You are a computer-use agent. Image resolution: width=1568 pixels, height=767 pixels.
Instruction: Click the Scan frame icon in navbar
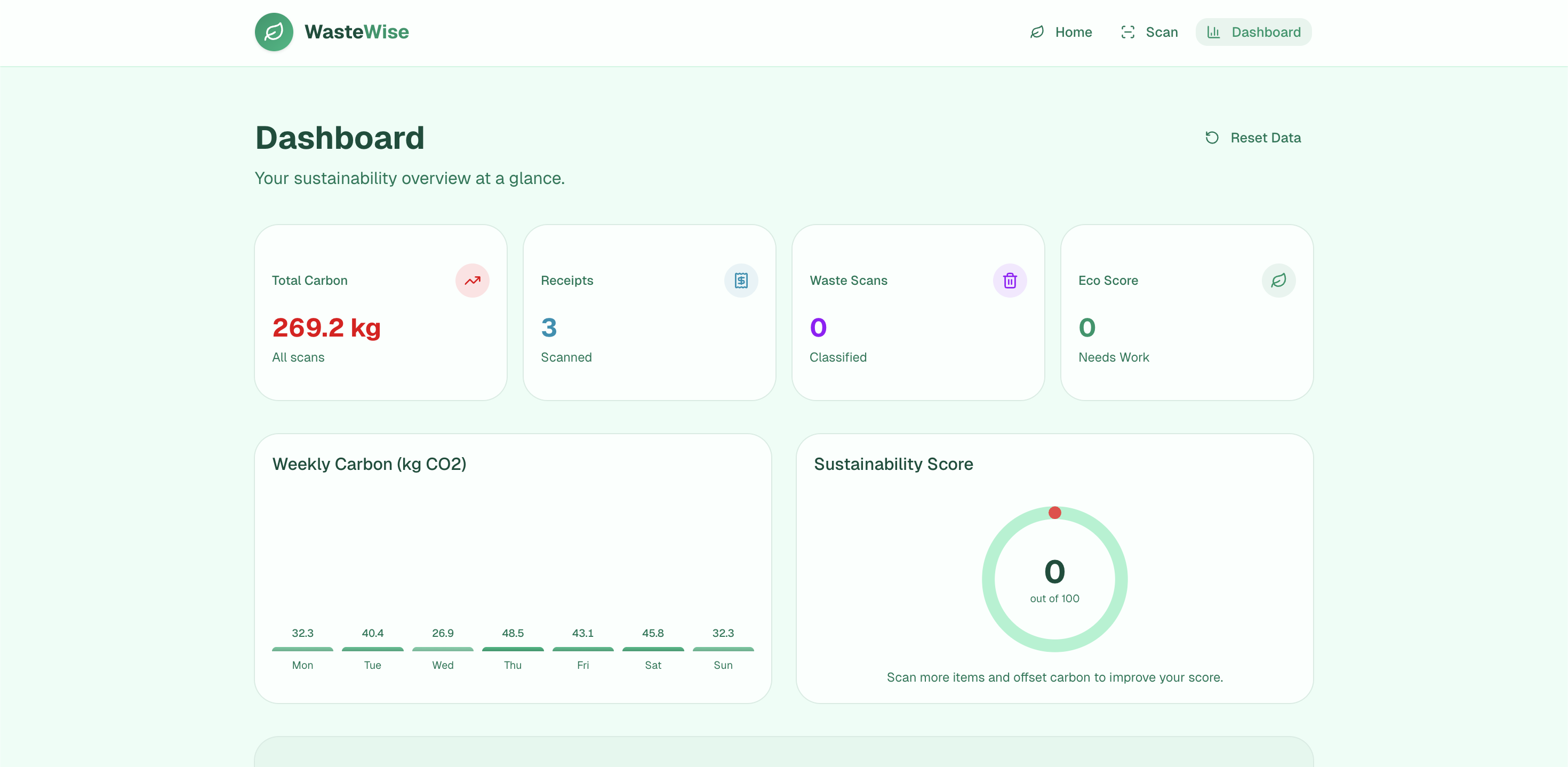[x=1128, y=32]
